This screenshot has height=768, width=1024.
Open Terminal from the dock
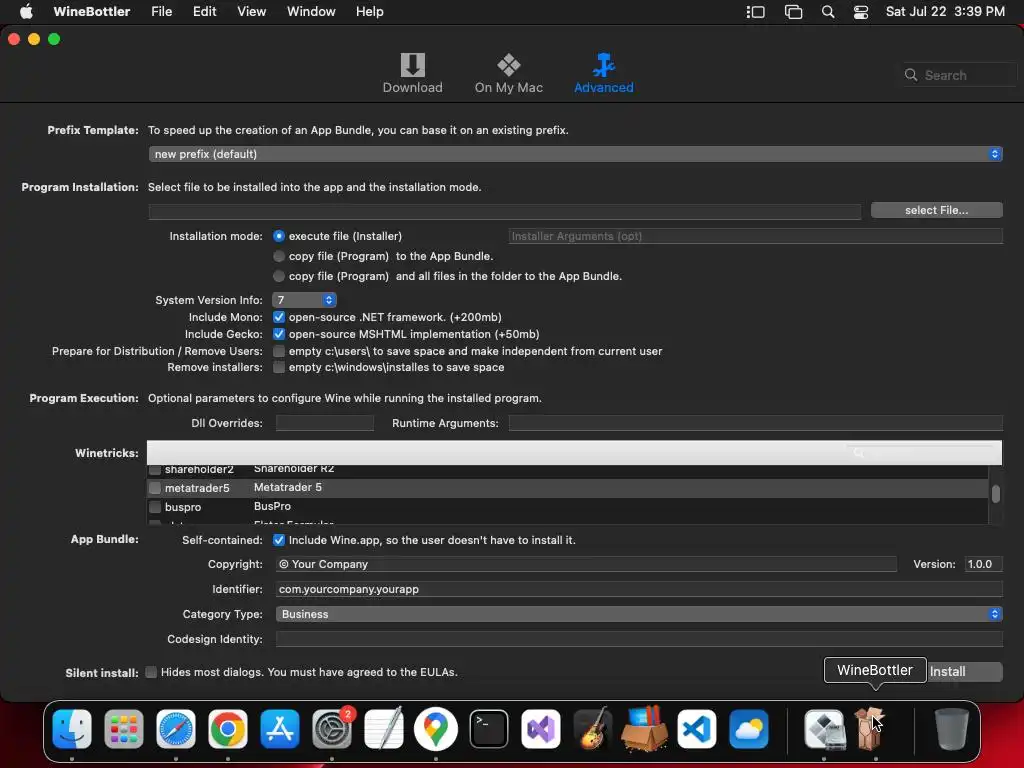(x=488, y=728)
